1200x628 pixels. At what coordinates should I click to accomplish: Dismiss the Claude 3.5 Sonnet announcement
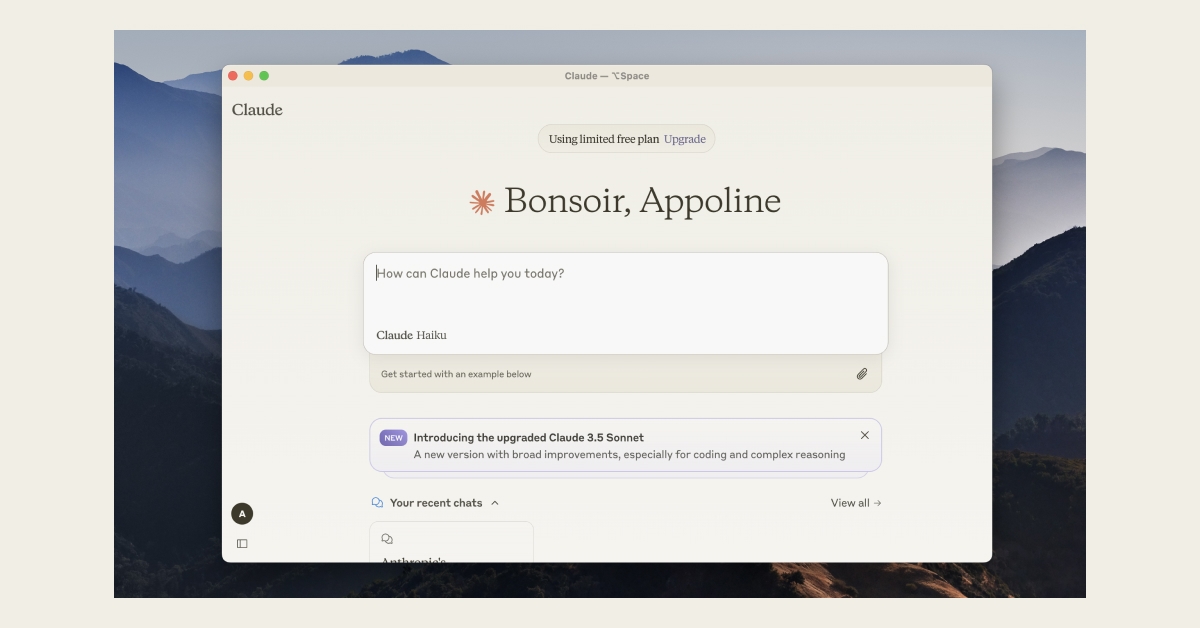tap(865, 435)
